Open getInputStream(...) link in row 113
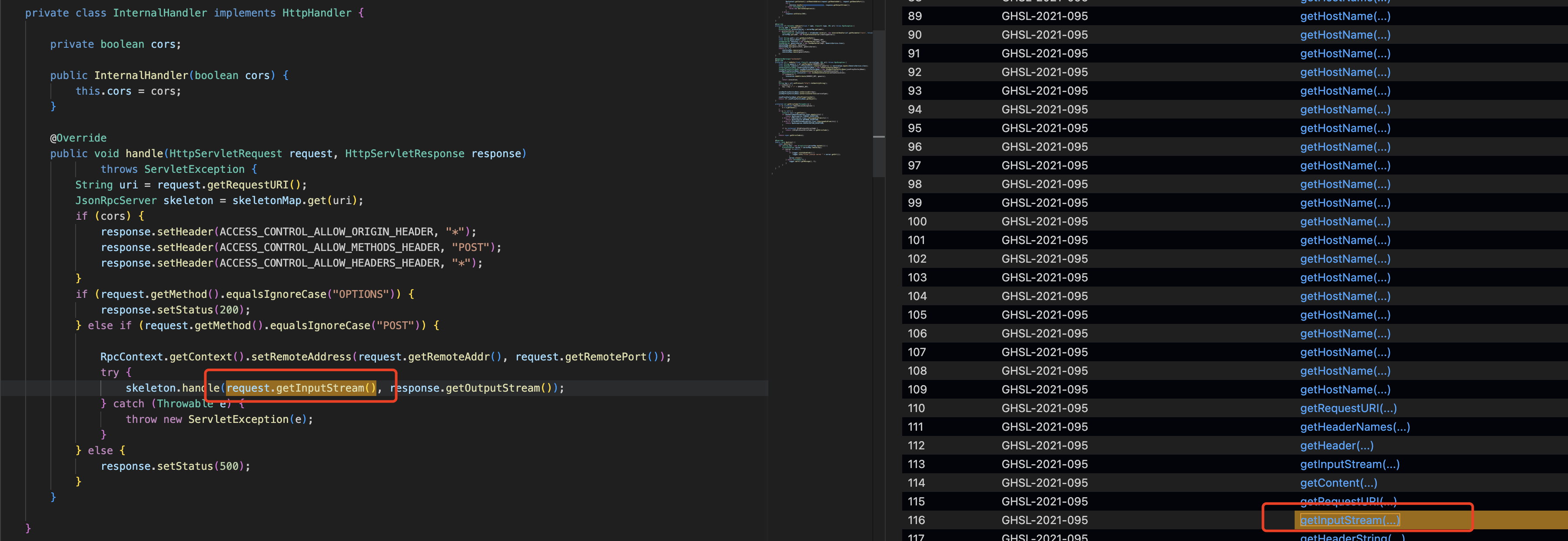1568x541 pixels. click(x=1349, y=465)
